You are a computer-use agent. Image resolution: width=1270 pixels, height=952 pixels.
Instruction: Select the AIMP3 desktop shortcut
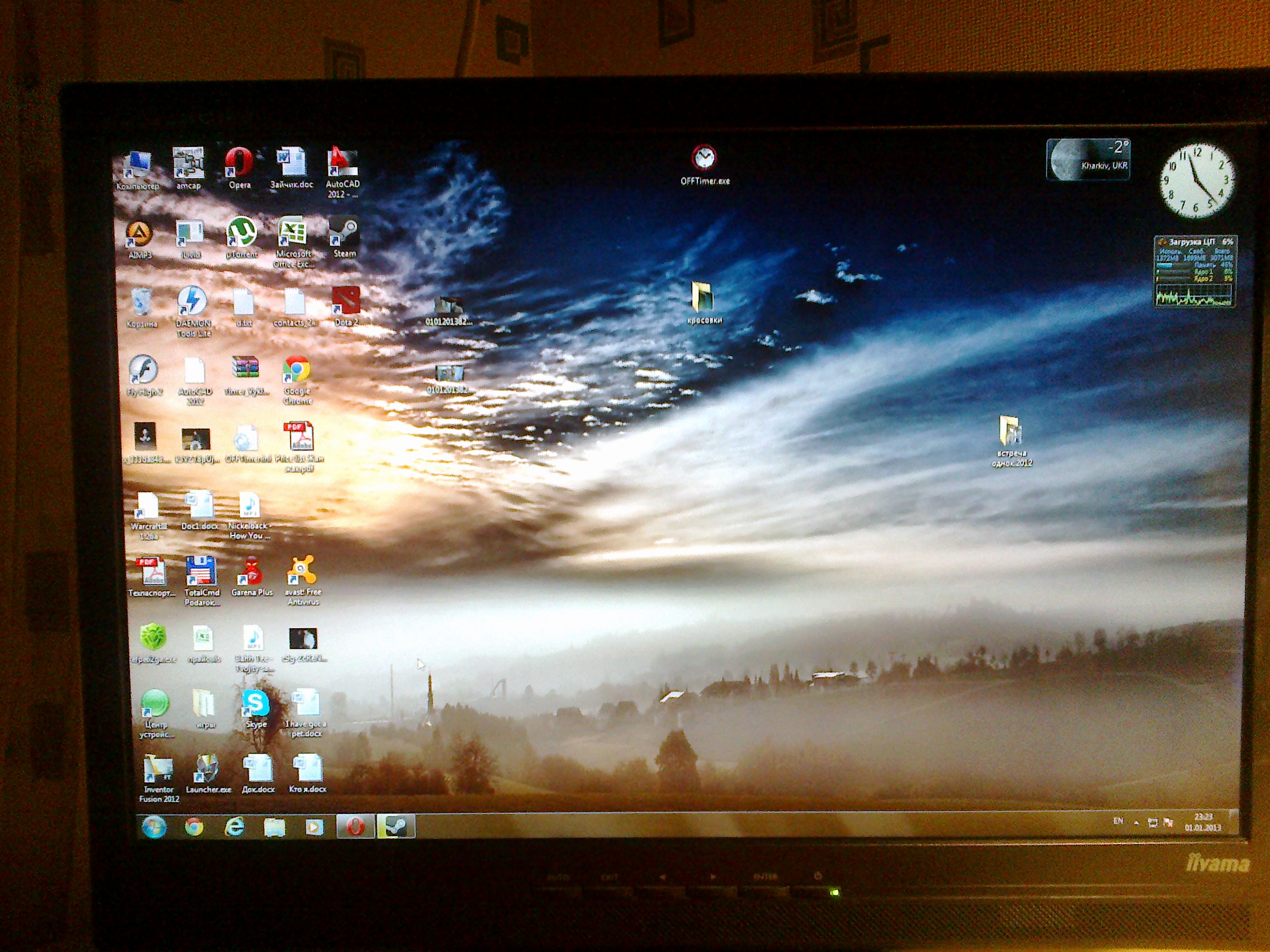coord(139,234)
